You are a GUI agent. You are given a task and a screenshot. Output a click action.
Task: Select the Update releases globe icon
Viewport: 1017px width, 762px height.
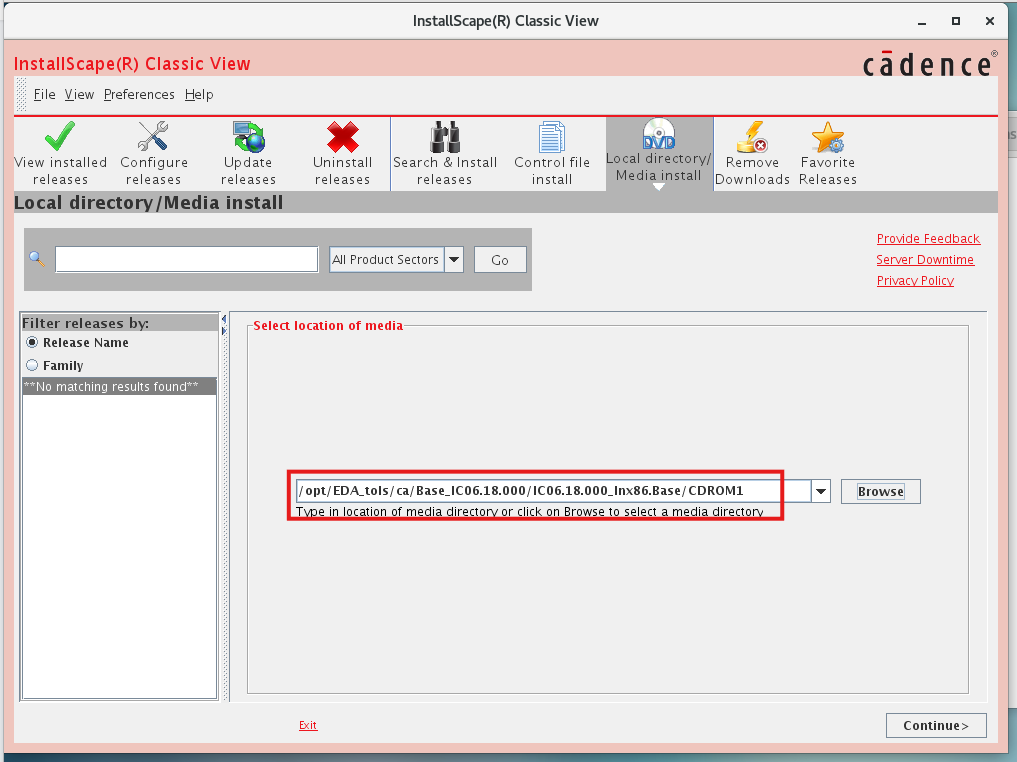[x=247, y=136]
